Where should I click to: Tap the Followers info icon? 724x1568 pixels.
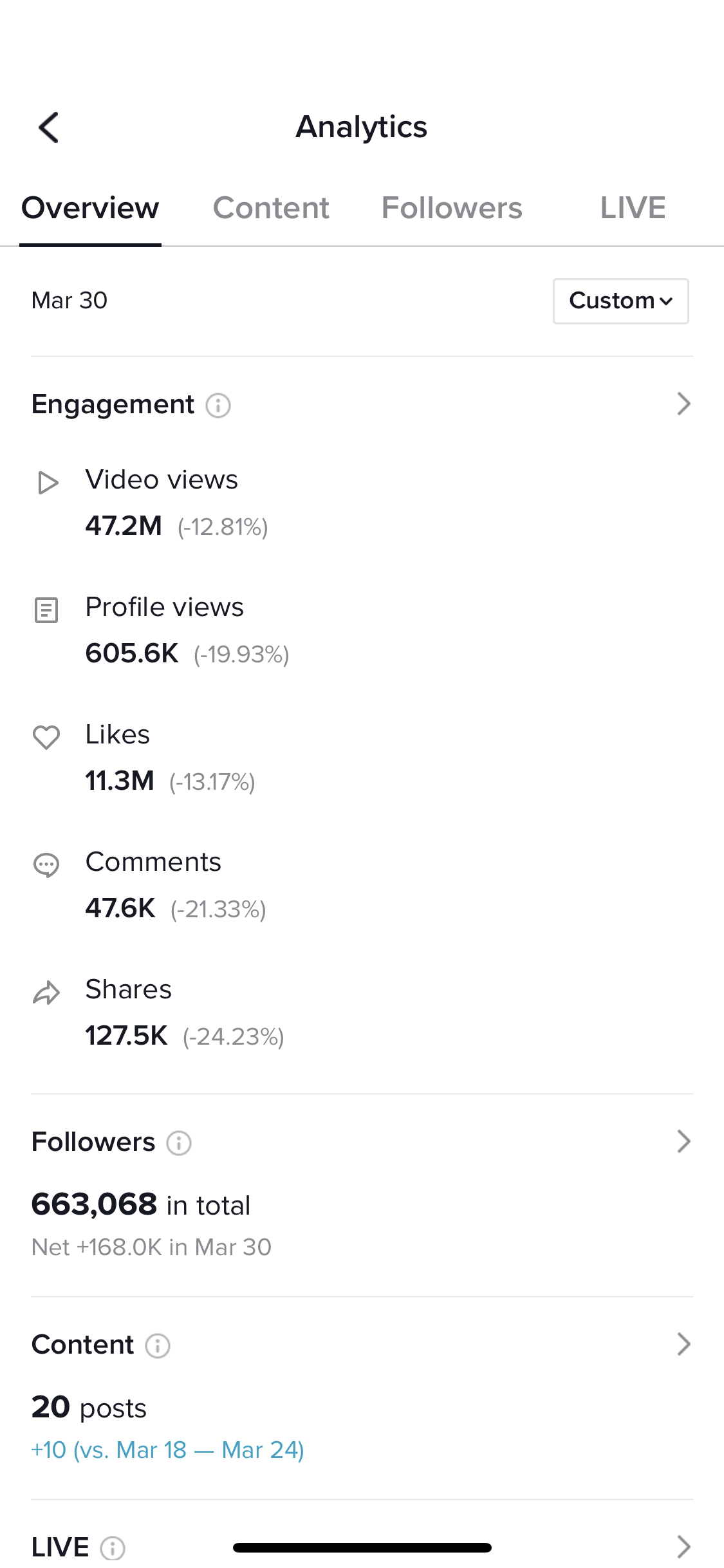(179, 1143)
